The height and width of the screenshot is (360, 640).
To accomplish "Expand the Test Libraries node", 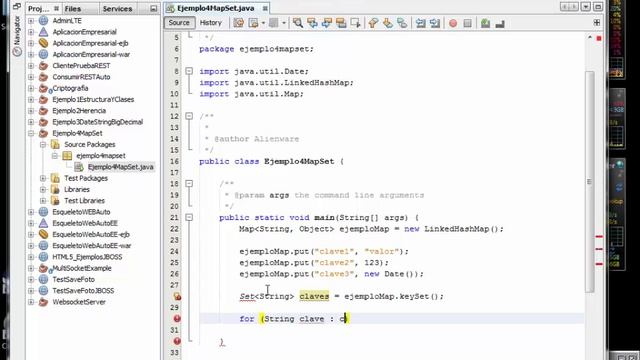I will pyautogui.click(x=43, y=200).
